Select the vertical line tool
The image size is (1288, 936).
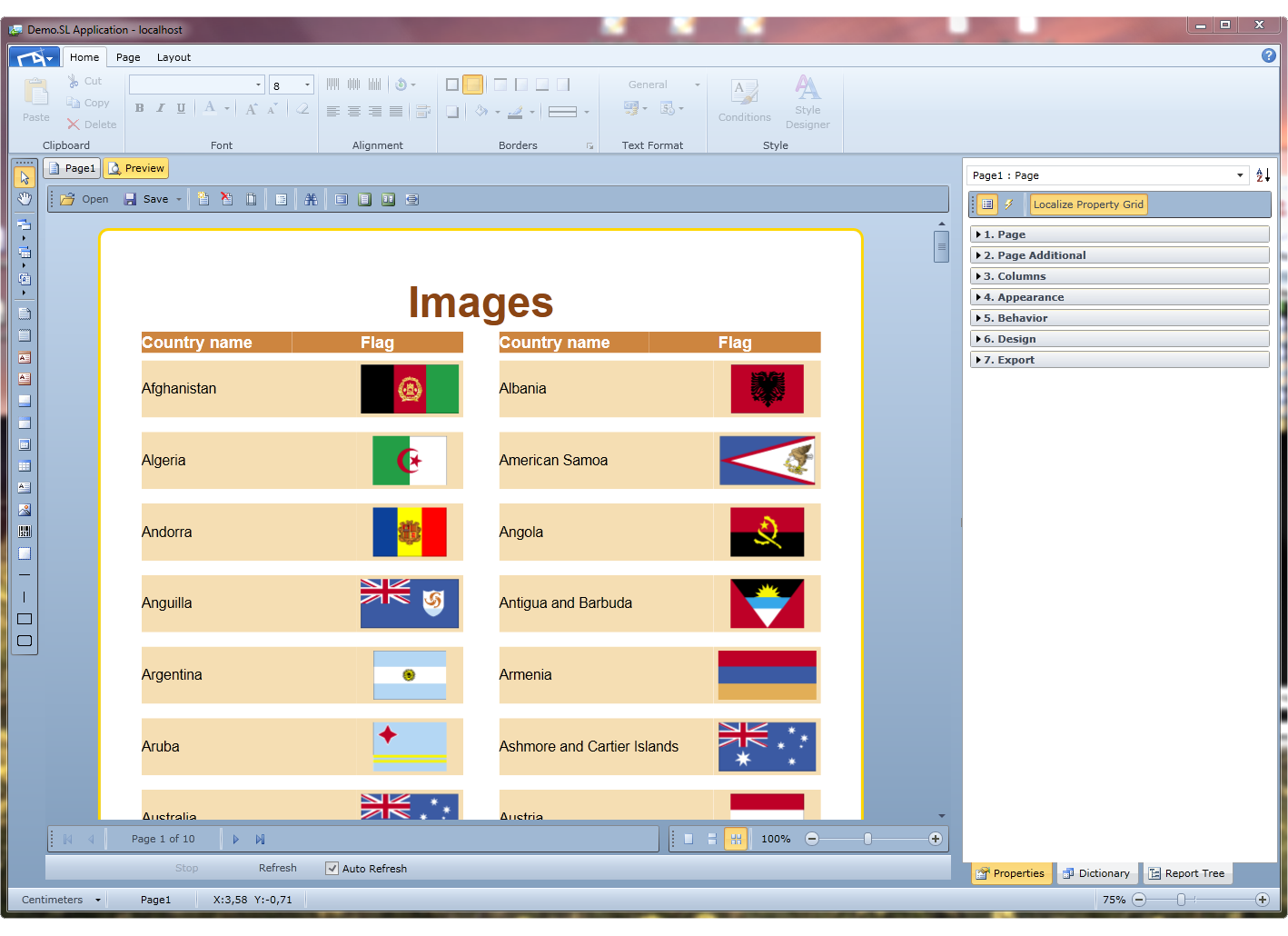click(x=25, y=597)
